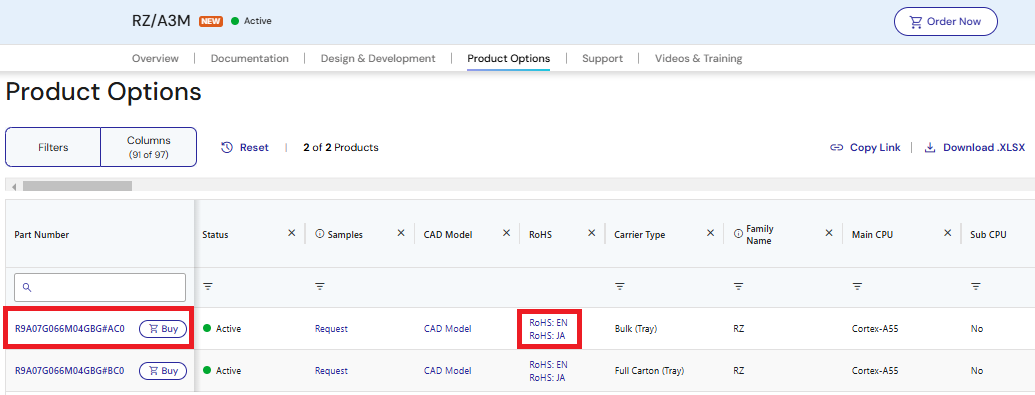The image size is (1035, 395).
Task: Remove the Status column
Action: coord(292,233)
